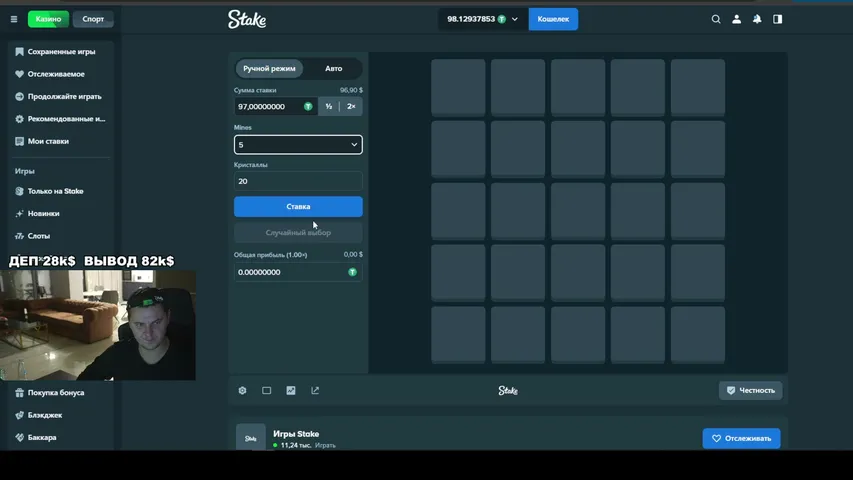Click the Кристаллы field showing 20
The height and width of the screenshot is (480, 853).
point(298,181)
